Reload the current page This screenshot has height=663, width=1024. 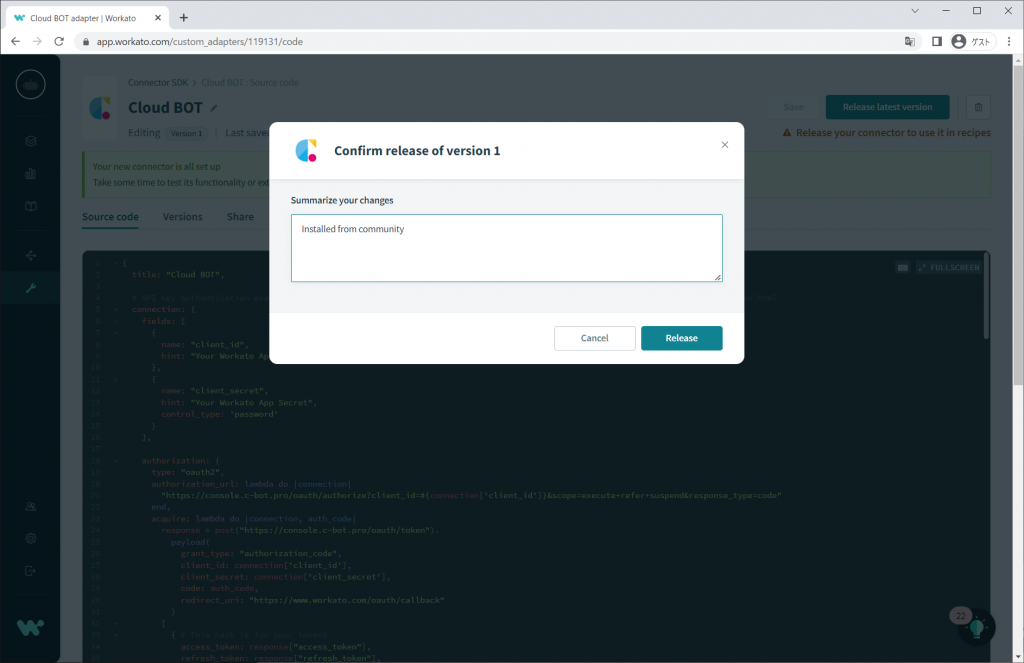tap(59, 42)
